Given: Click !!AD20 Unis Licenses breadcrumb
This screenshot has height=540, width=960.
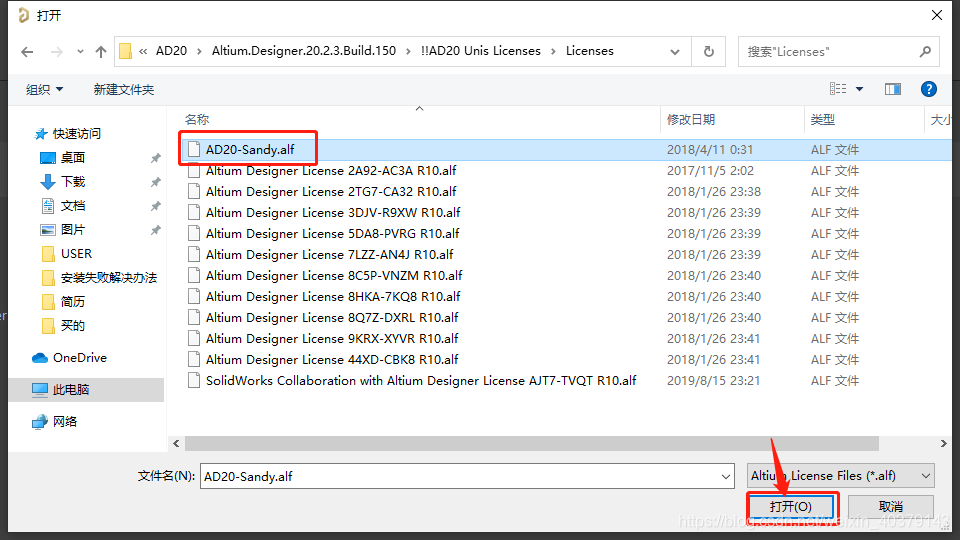Looking at the screenshot, I should point(481,51).
